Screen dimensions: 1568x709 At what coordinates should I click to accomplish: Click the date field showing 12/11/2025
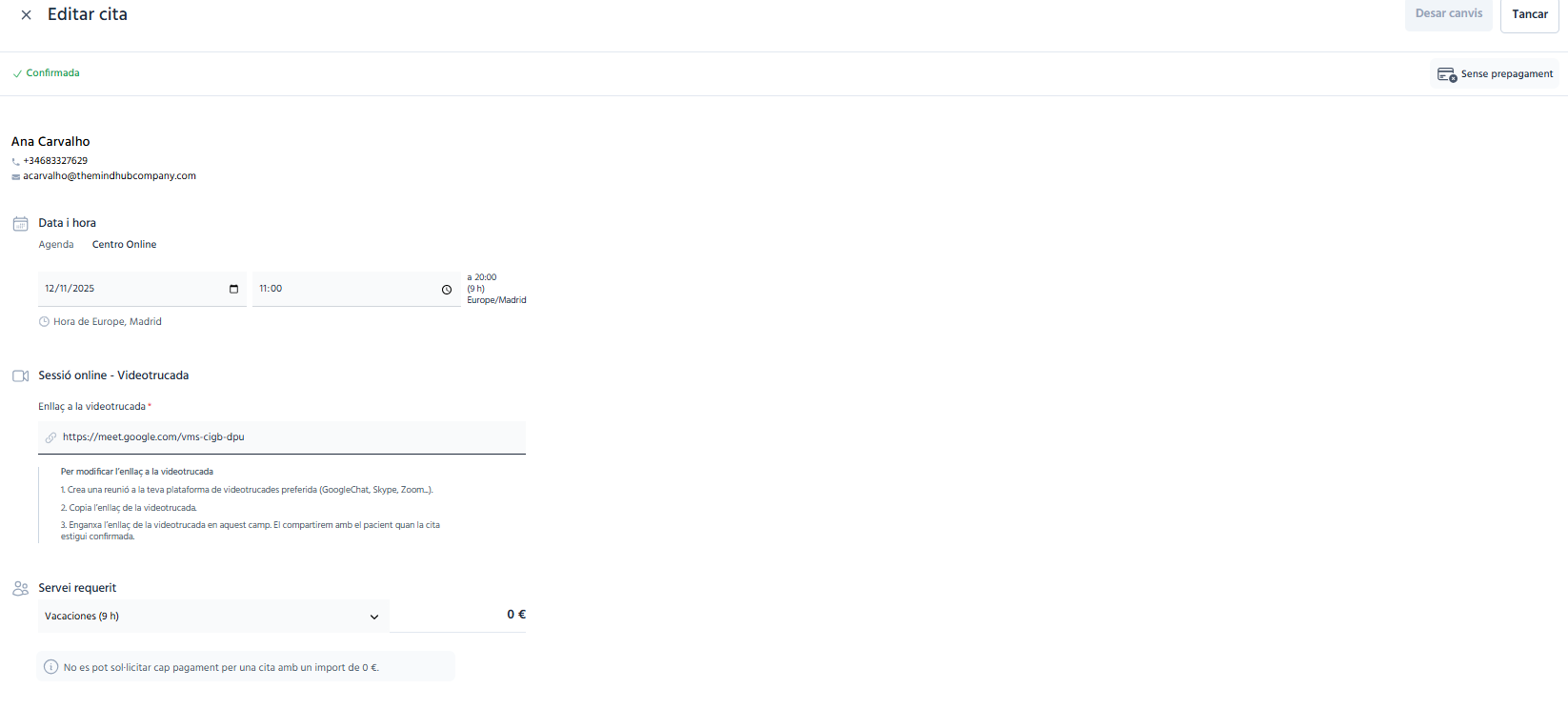(142, 289)
